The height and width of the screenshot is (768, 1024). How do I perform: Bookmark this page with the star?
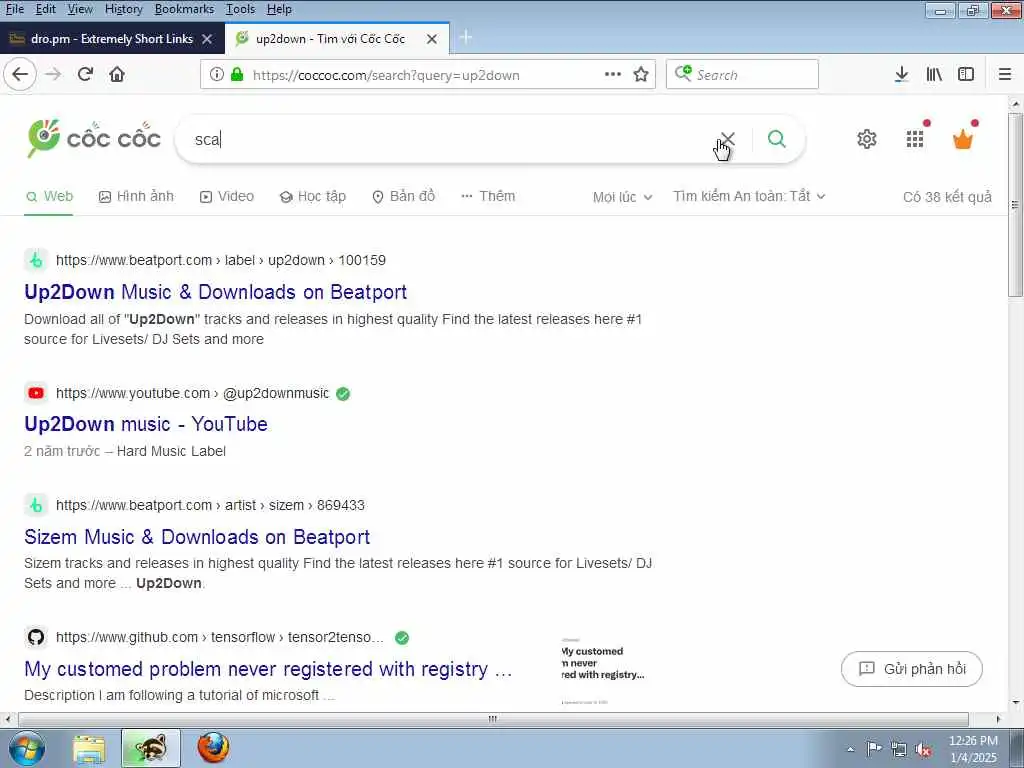click(x=641, y=74)
